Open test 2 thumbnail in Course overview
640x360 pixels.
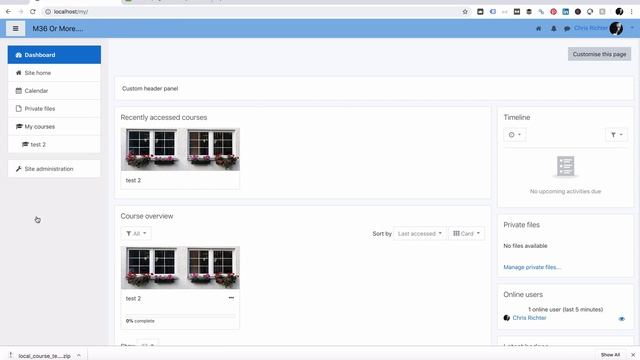point(180,268)
